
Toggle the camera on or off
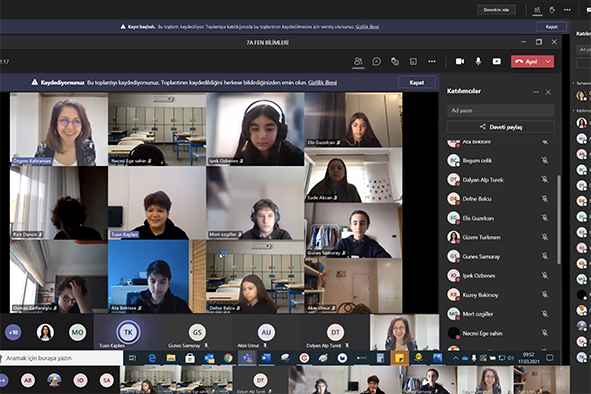point(460,61)
